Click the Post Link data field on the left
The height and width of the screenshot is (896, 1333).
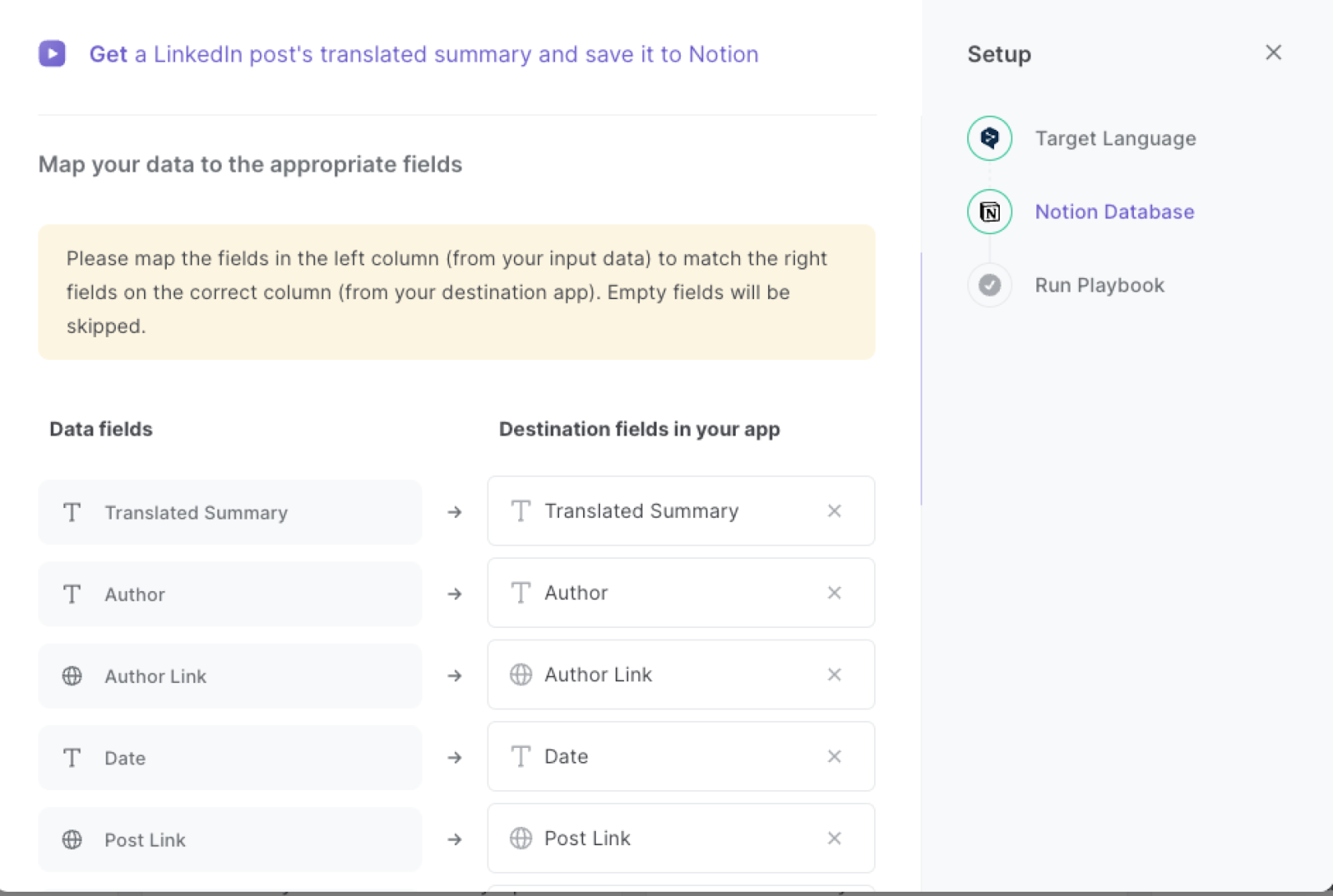pyautogui.click(x=230, y=839)
